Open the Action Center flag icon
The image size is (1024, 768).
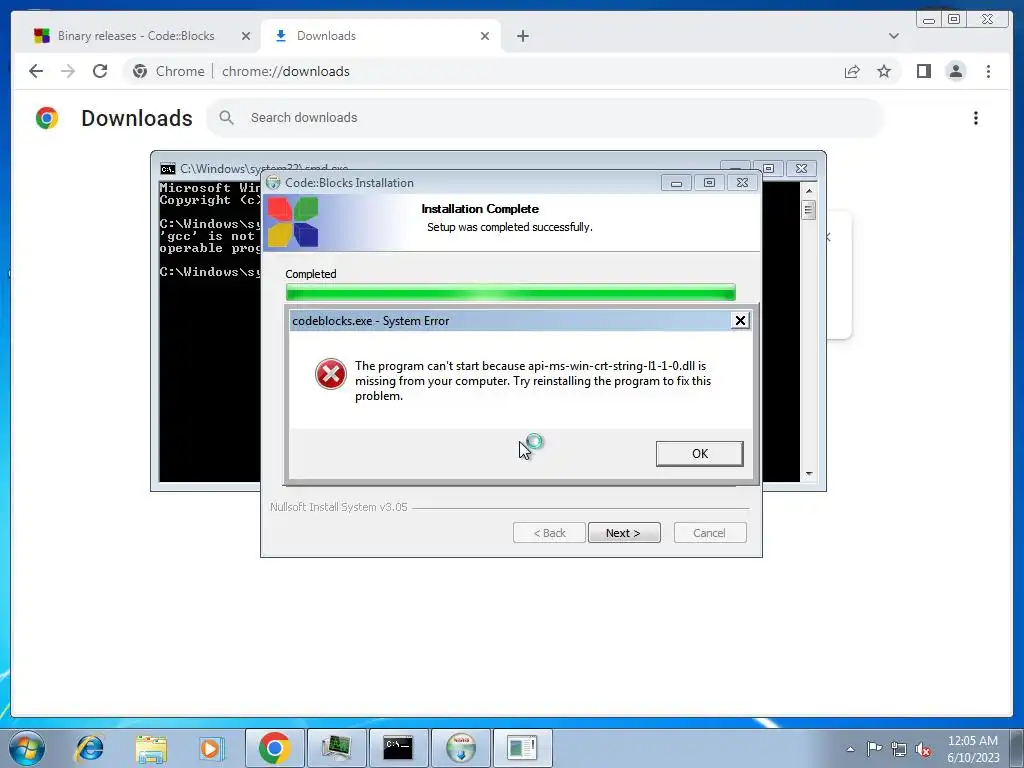point(873,748)
